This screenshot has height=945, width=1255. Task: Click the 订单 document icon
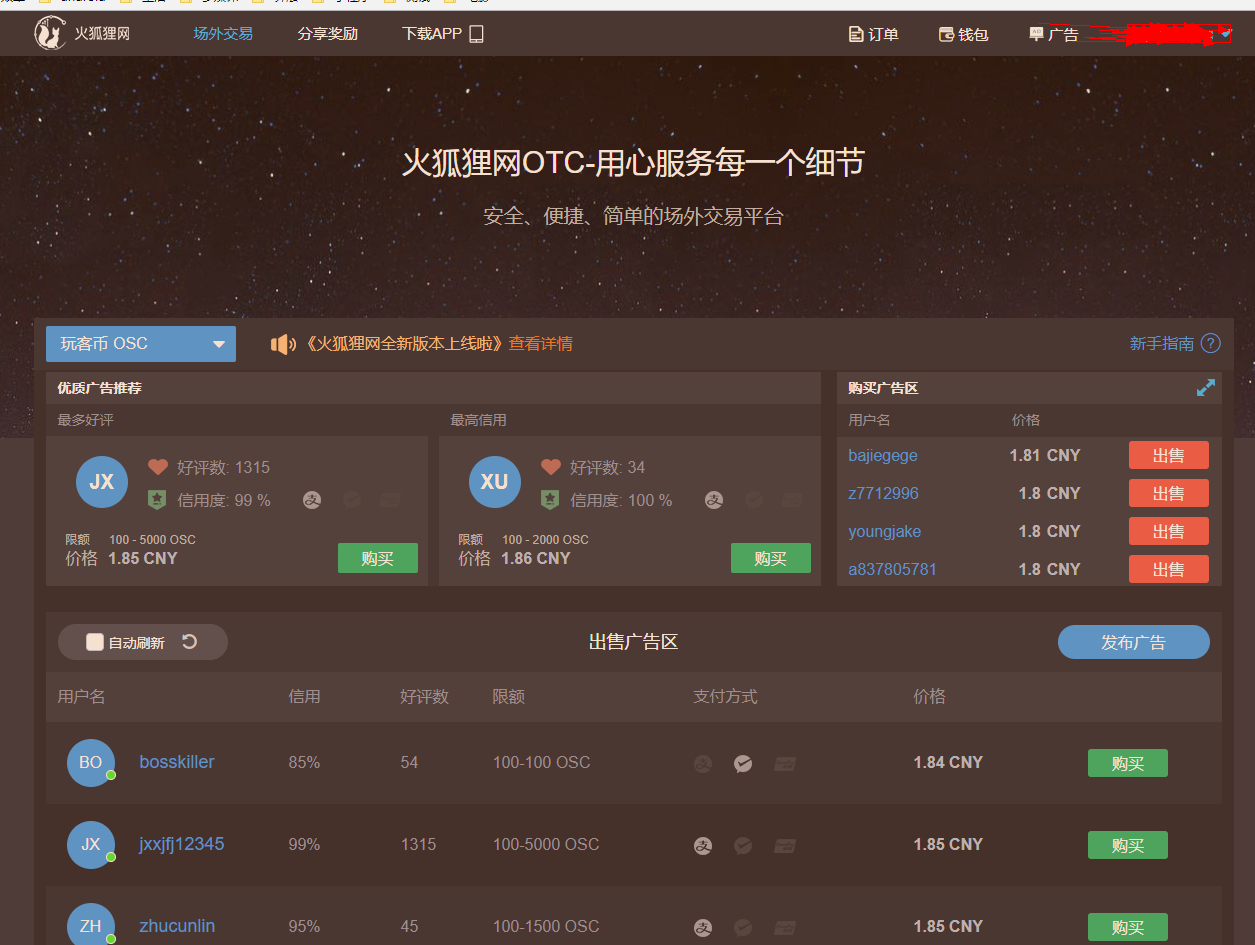pyautogui.click(x=856, y=34)
